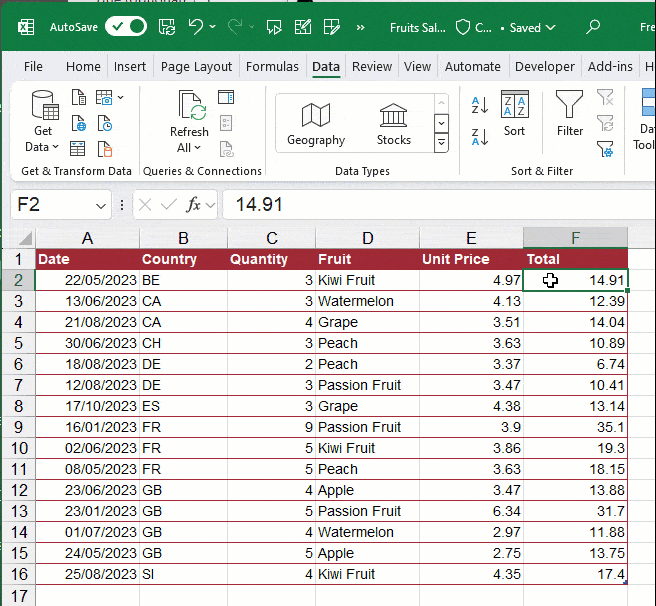656x606 pixels.
Task: Click the shield sensitivity label icon
Action: pos(463,28)
